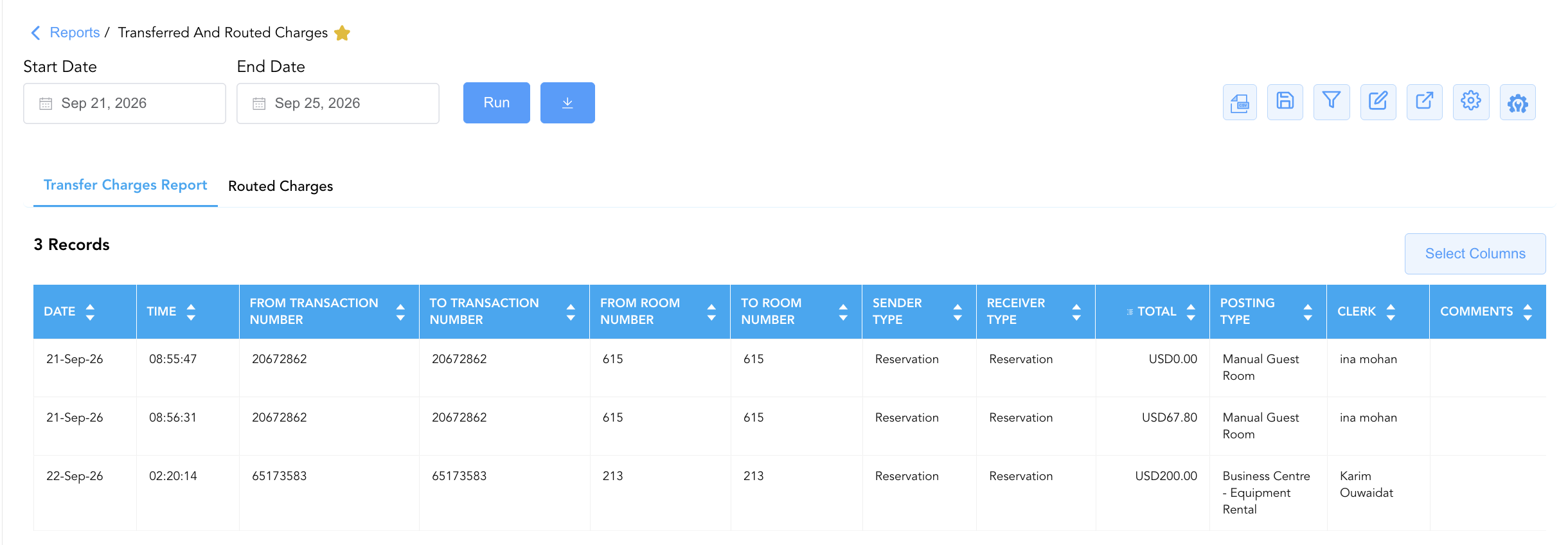Select total cell USD67.80
Image resolution: width=1568 pixels, height=545 pixels.
1169,418
